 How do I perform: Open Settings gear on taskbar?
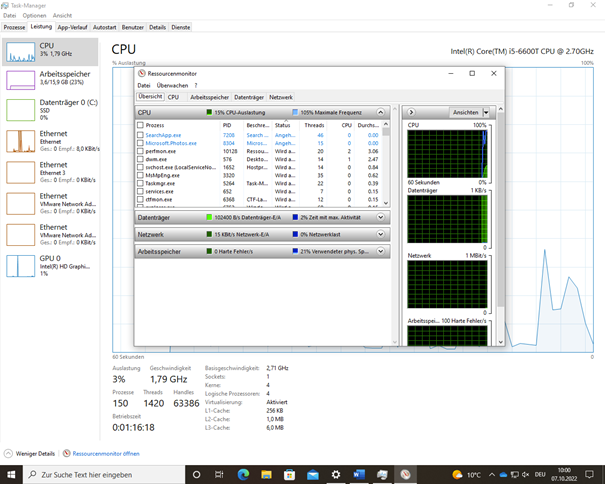[336, 474]
